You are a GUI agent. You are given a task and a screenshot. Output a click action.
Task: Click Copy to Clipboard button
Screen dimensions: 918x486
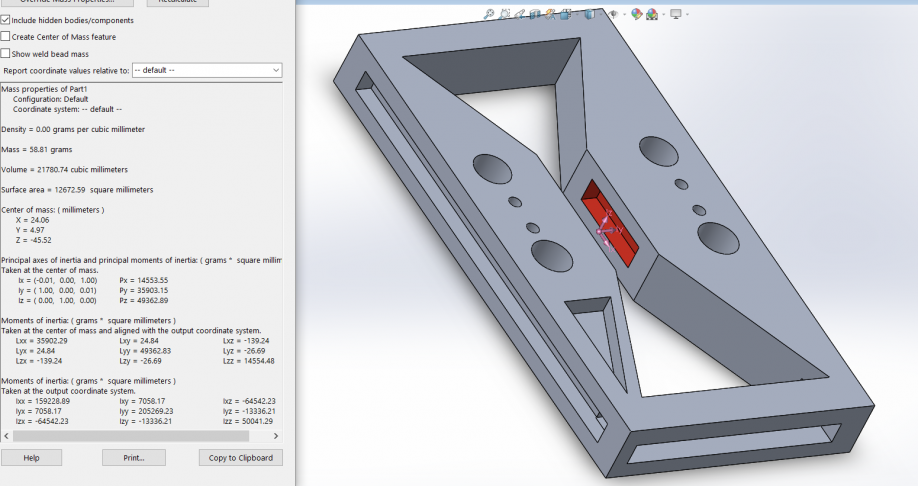(x=241, y=458)
